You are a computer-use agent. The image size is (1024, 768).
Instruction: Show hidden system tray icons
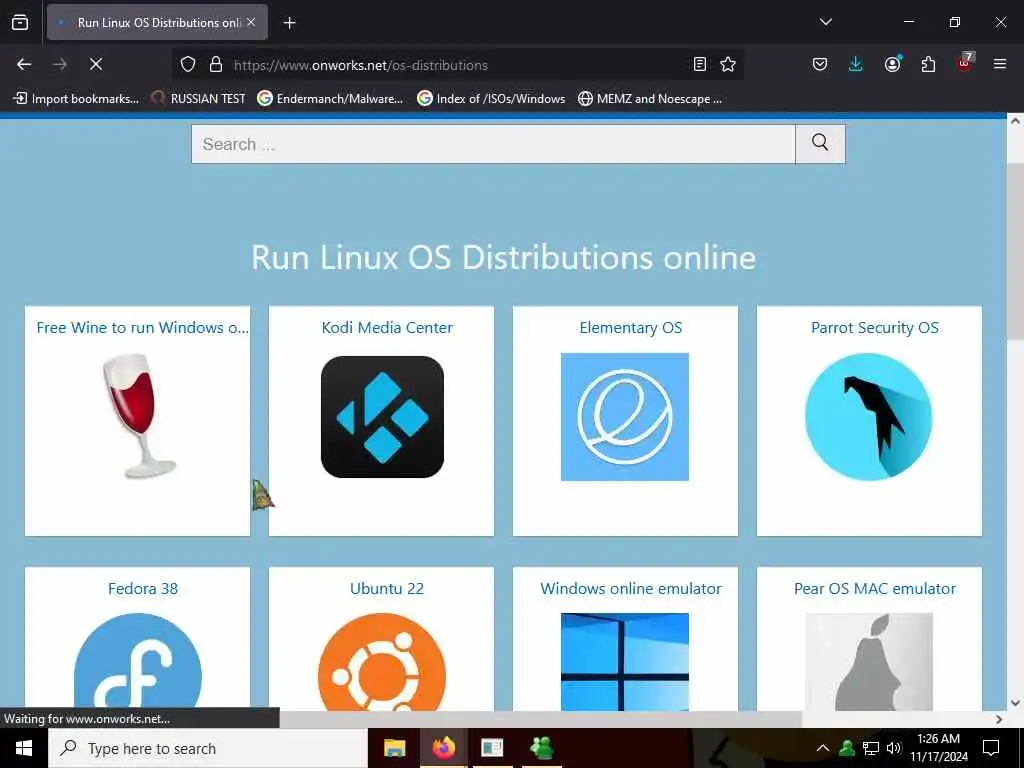pos(823,748)
